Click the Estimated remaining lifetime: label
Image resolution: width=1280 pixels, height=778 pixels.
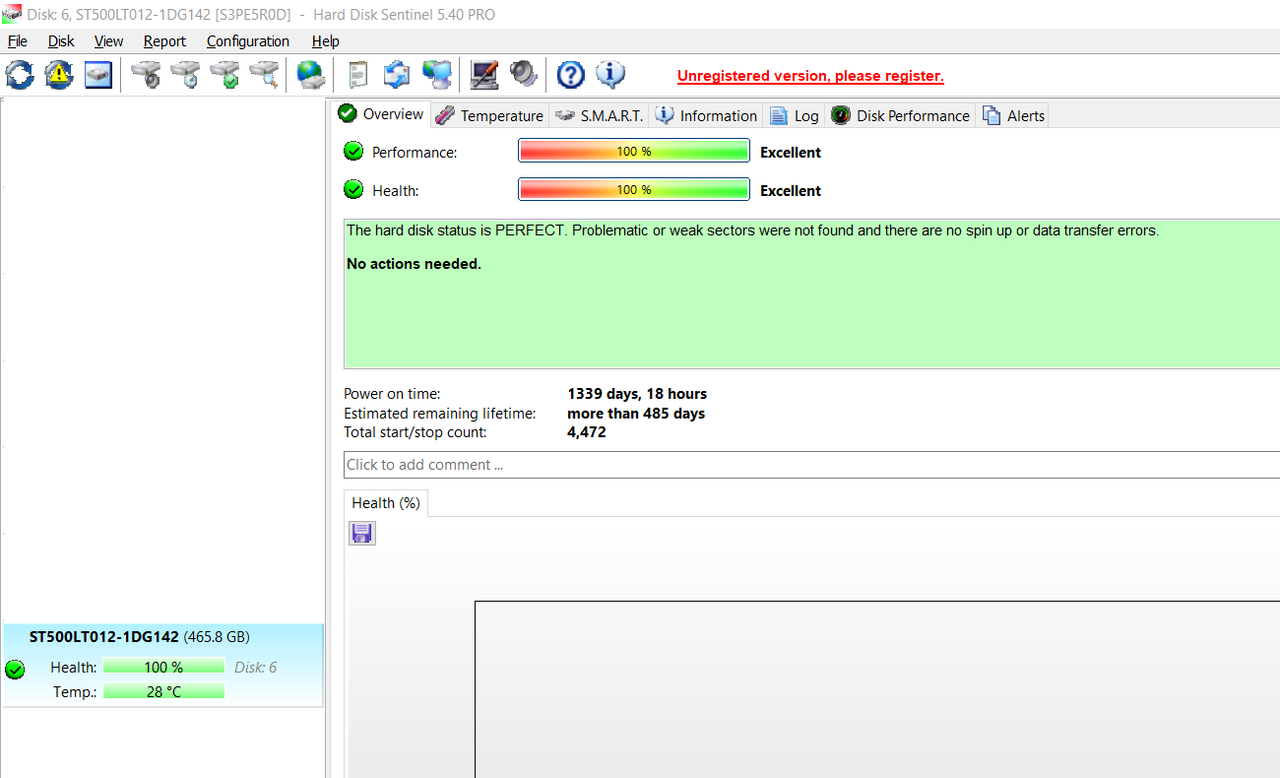coord(440,413)
